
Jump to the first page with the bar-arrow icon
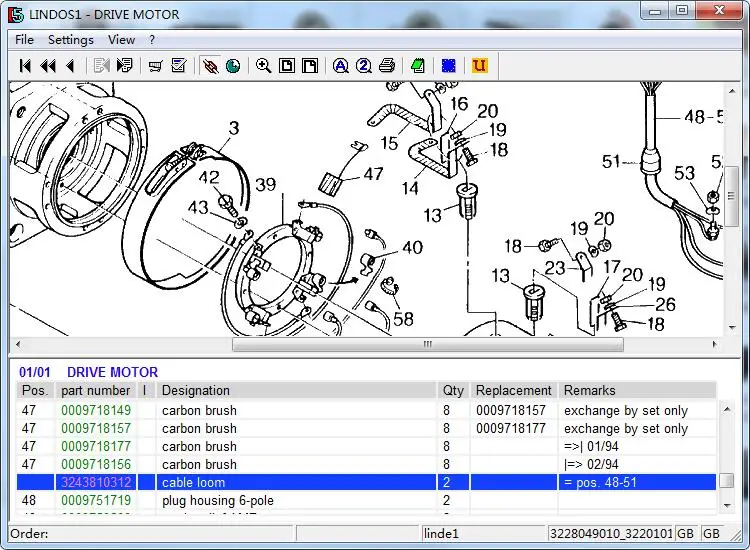[x=25, y=66]
